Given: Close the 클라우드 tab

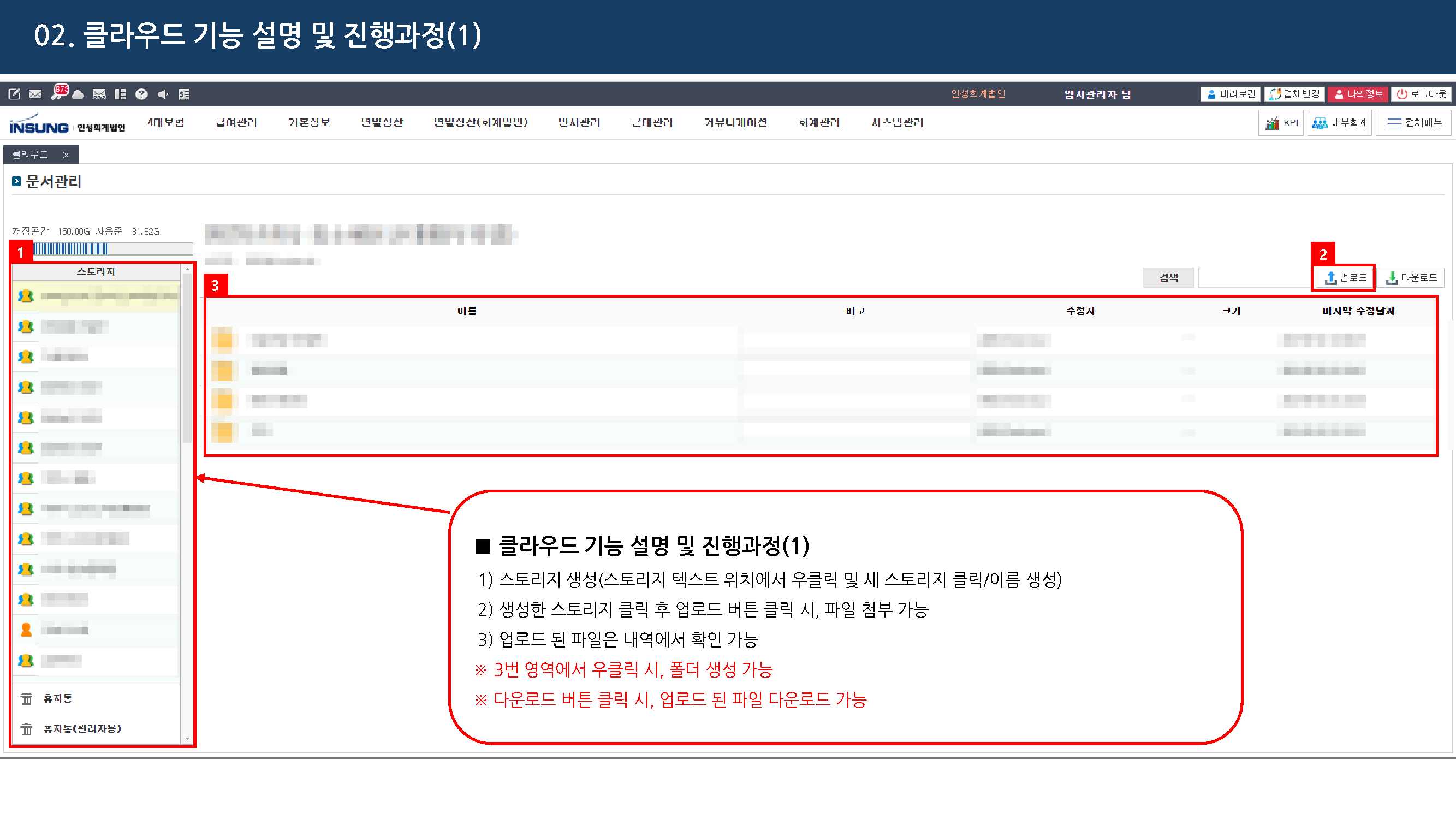Looking at the screenshot, I should [66, 155].
